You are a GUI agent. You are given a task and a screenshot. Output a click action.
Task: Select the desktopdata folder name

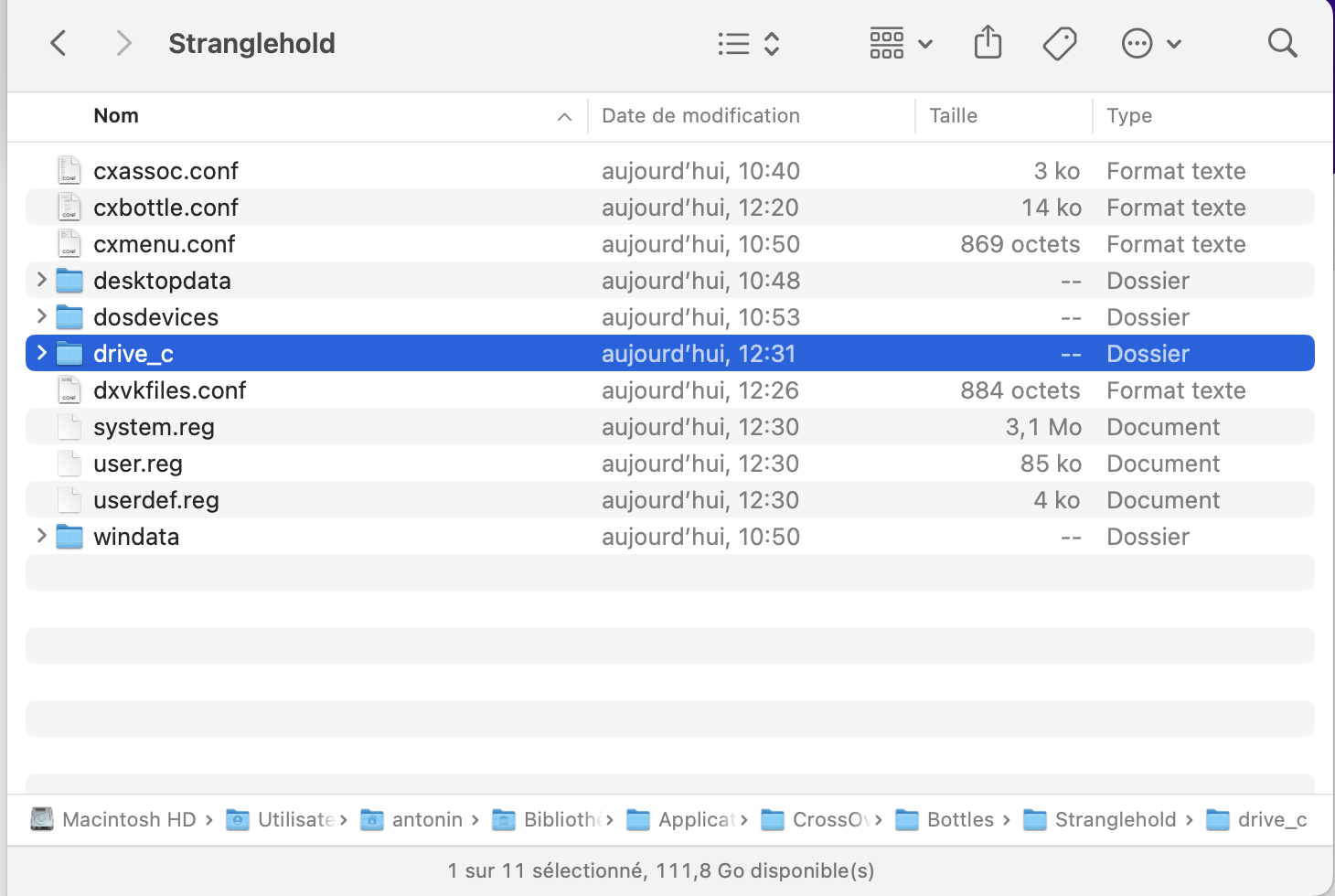162,281
